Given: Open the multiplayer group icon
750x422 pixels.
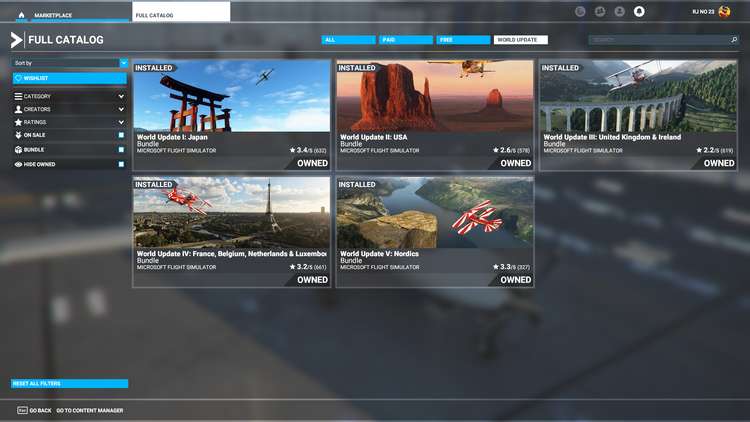Looking at the screenshot, I should tap(600, 12).
